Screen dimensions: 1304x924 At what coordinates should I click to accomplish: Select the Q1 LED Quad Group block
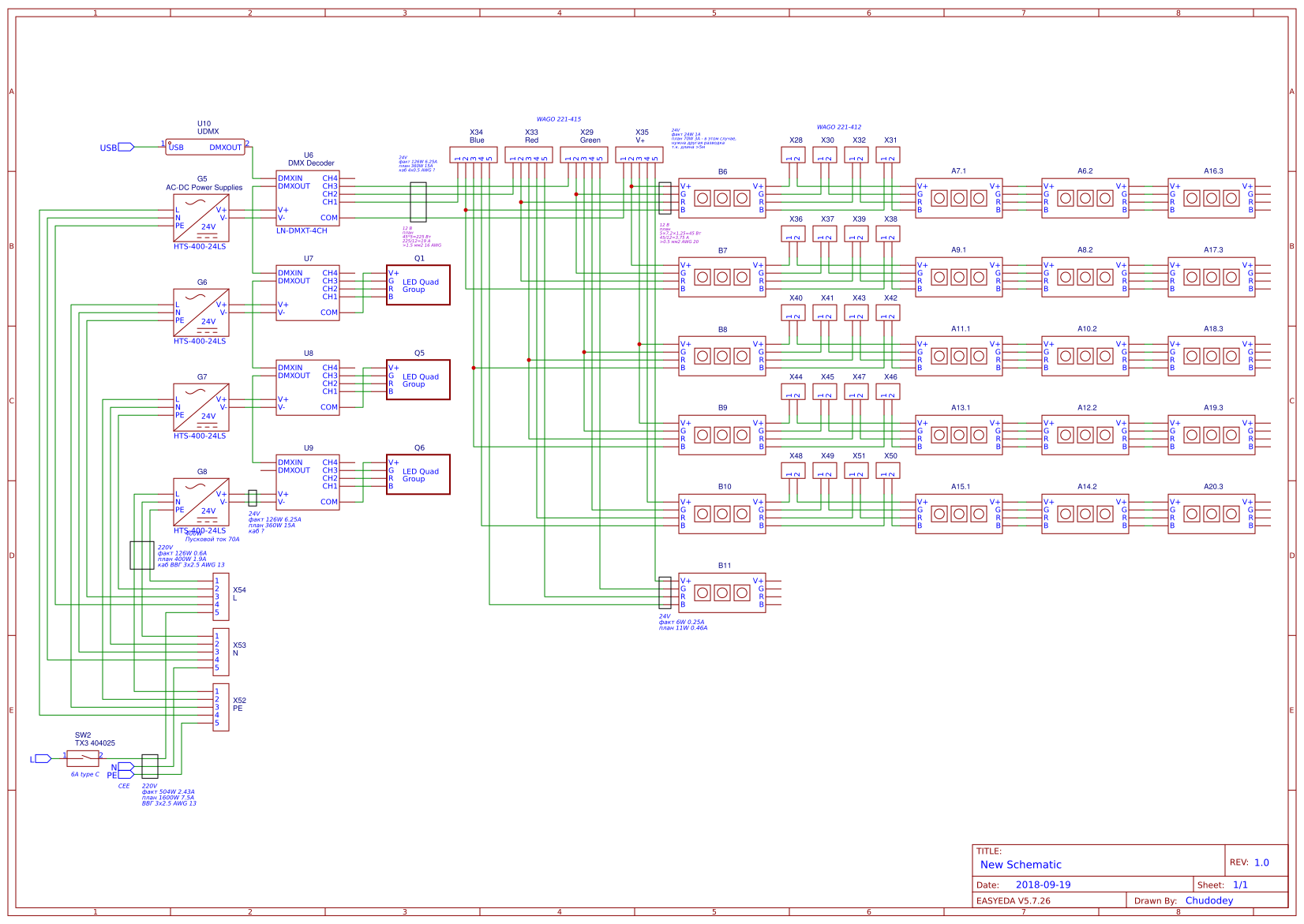tap(418, 285)
